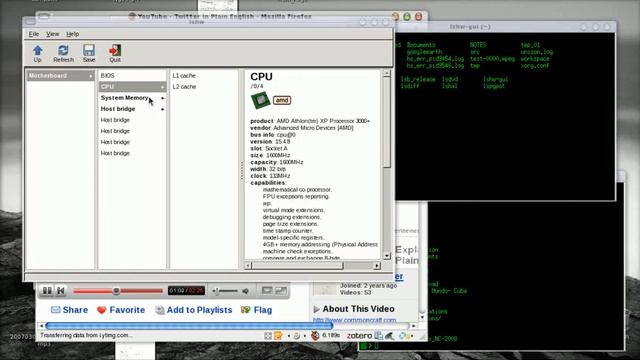Click the details pane scroll down arrow
This screenshot has height=360, width=640.
point(387,256)
